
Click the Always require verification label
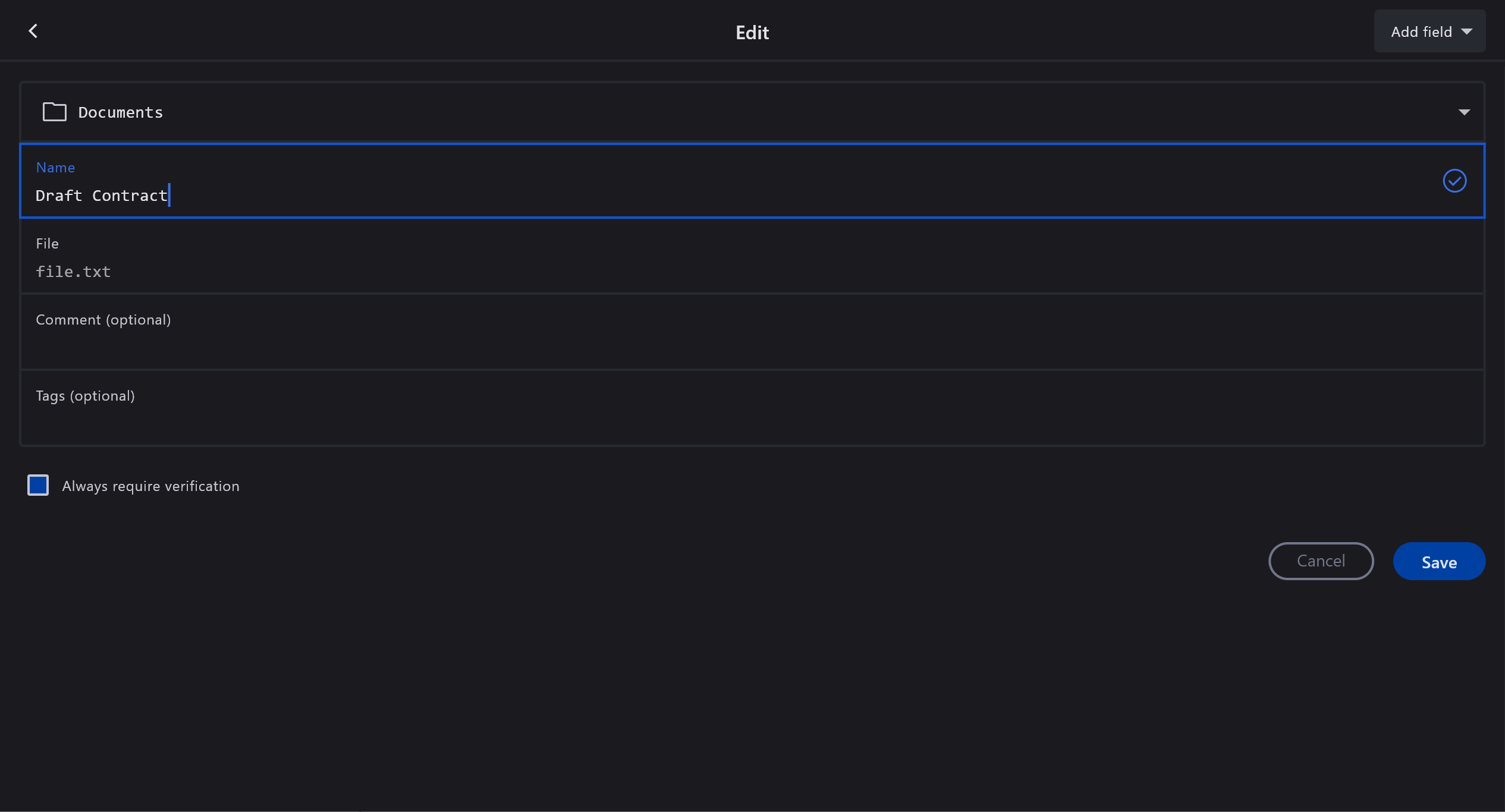(150, 486)
